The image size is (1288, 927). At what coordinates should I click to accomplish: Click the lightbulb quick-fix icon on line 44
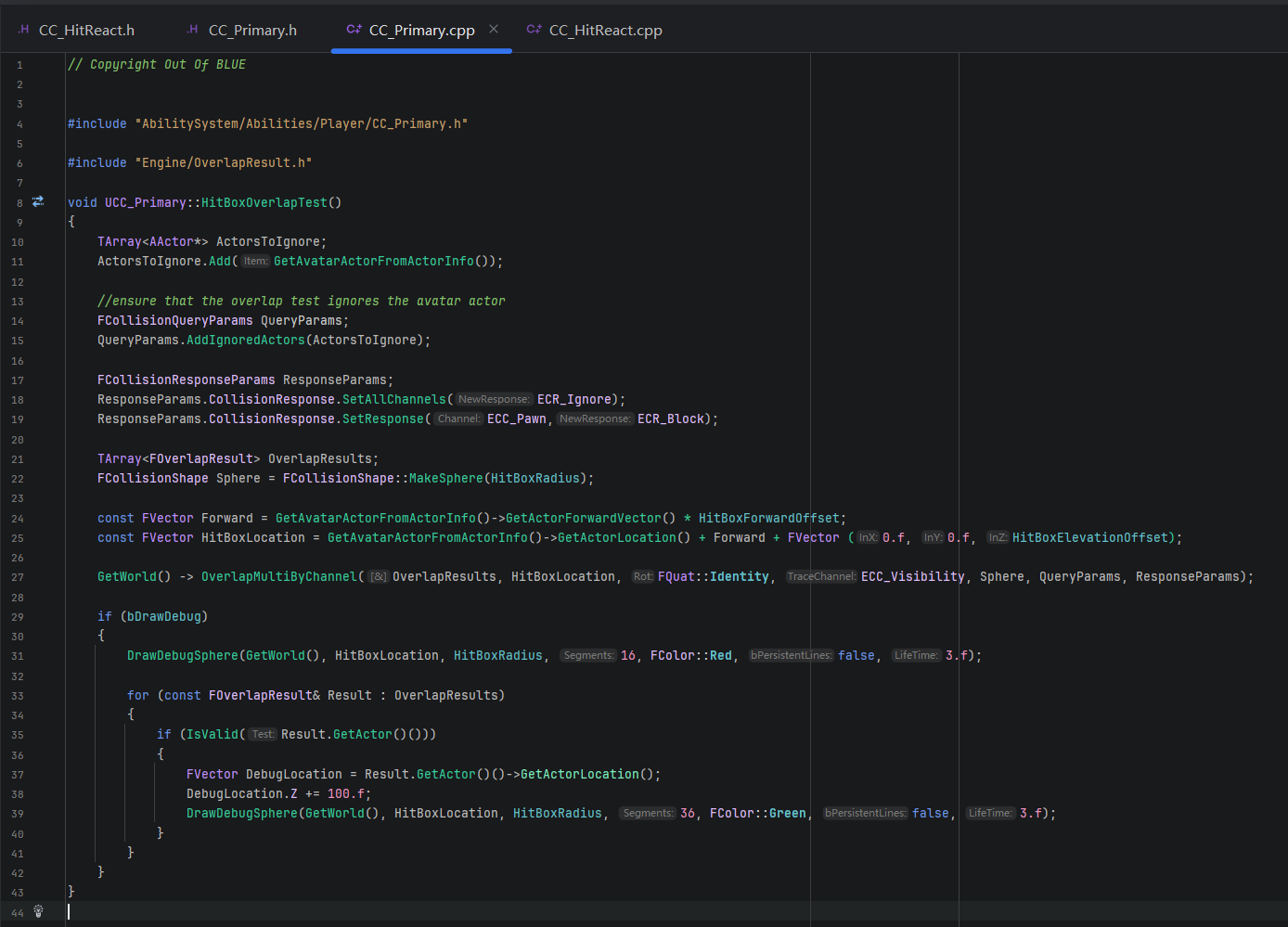38,911
